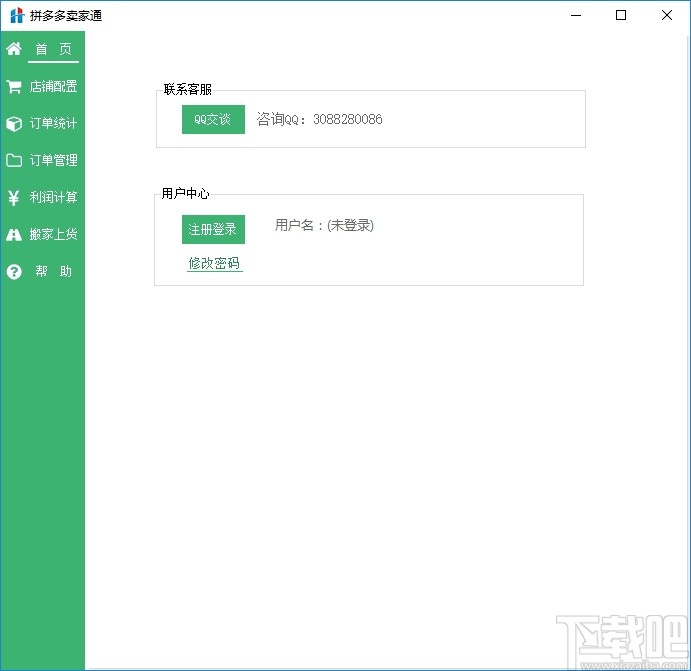Click the home icon in the sidebar
Image resolution: width=691 pixels, height=671 pixels.
pyautogui.click(x=14, y=48)
